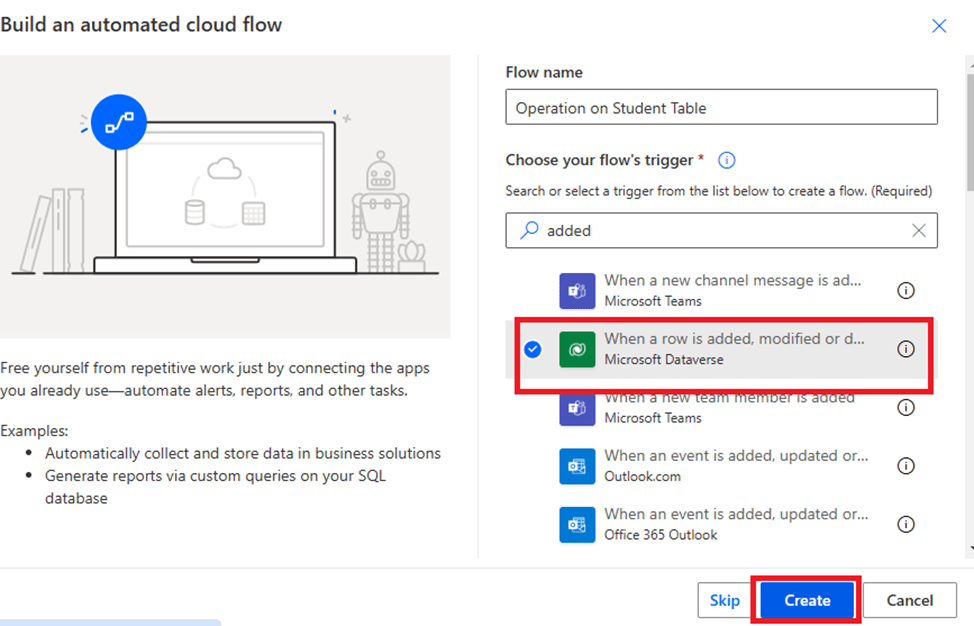The width and height of the screenshot is (974, 626).
Task: Cancel the flow creation dialog
Action: pos(909,600)
